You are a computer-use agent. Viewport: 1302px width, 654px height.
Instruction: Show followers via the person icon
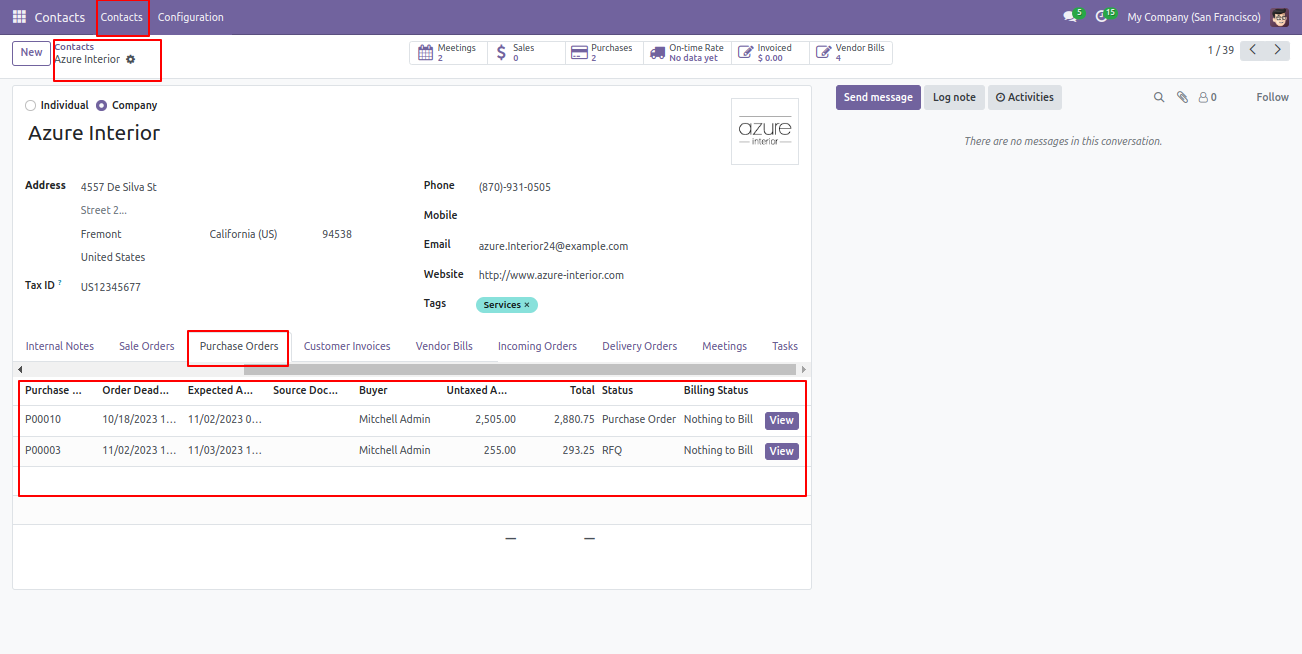coord(1207,97)
